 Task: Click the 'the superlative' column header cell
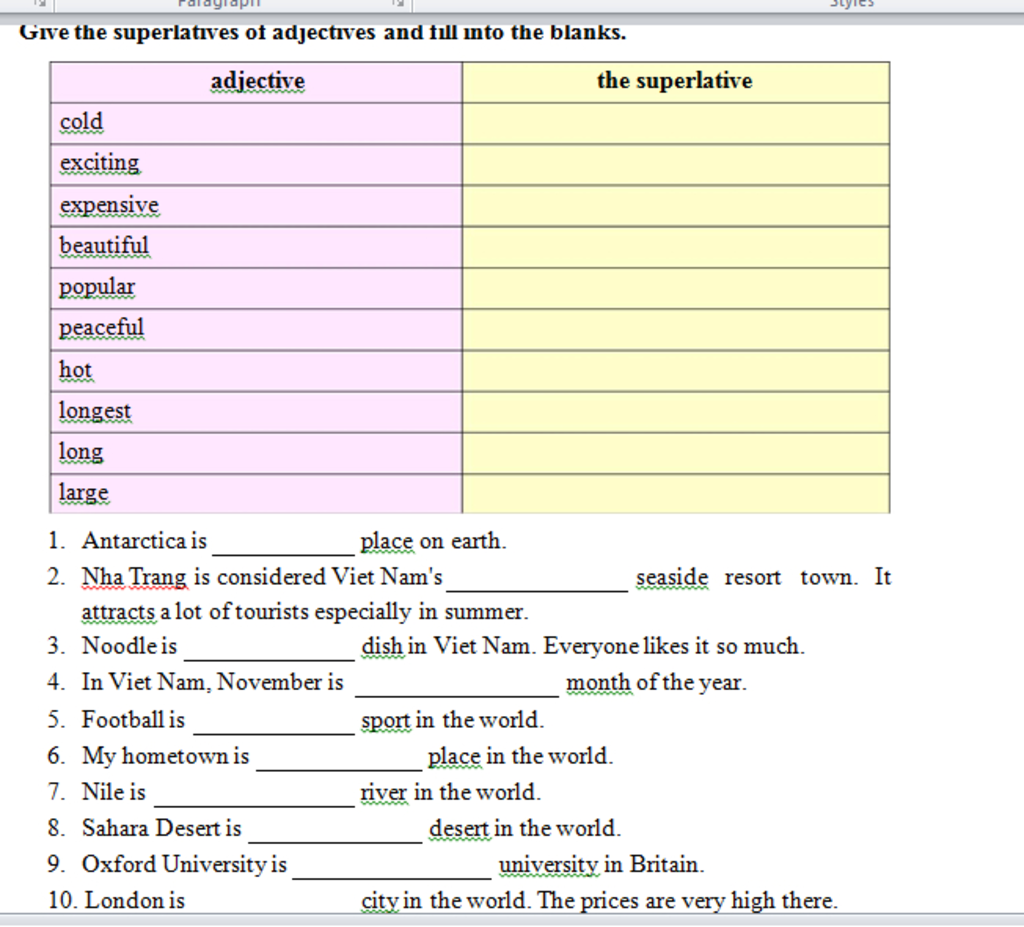click(675, 82)
